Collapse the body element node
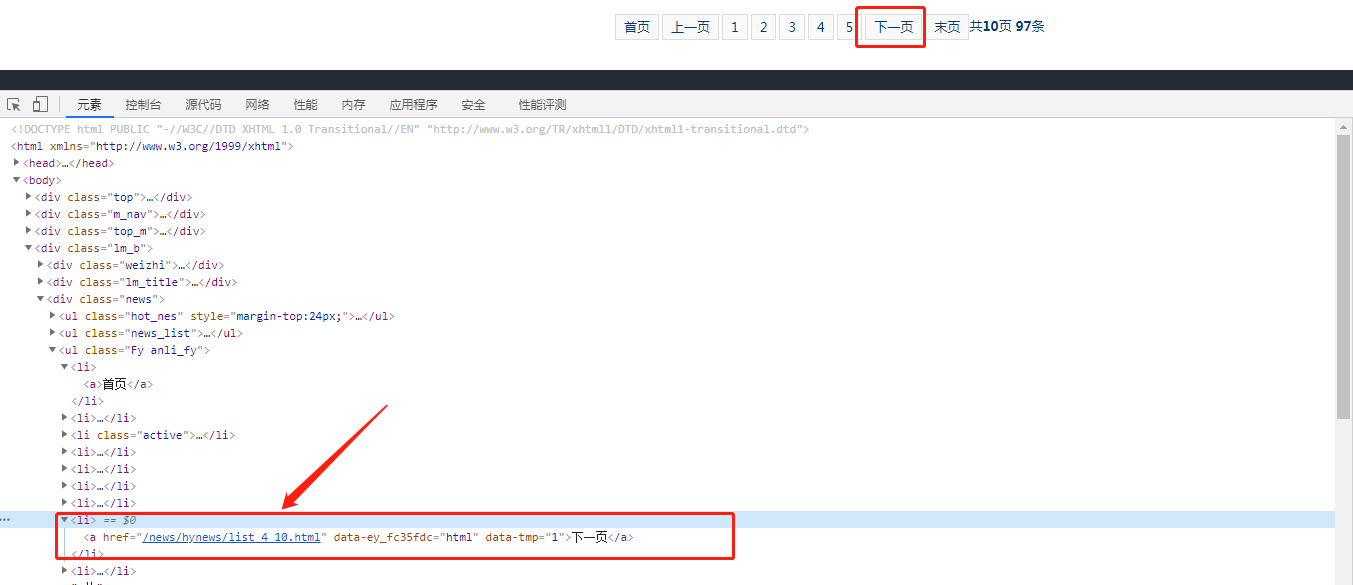This screenshot has width=1353, height=585. [17, 180]
